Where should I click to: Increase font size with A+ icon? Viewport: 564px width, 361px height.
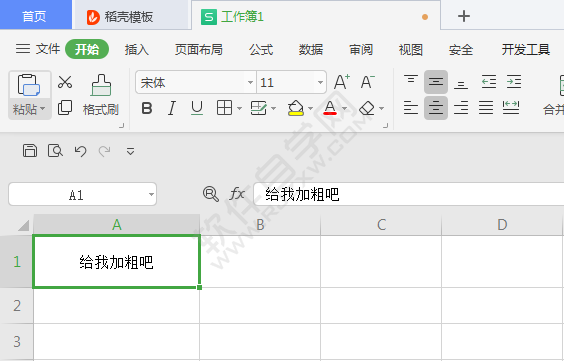342,82
